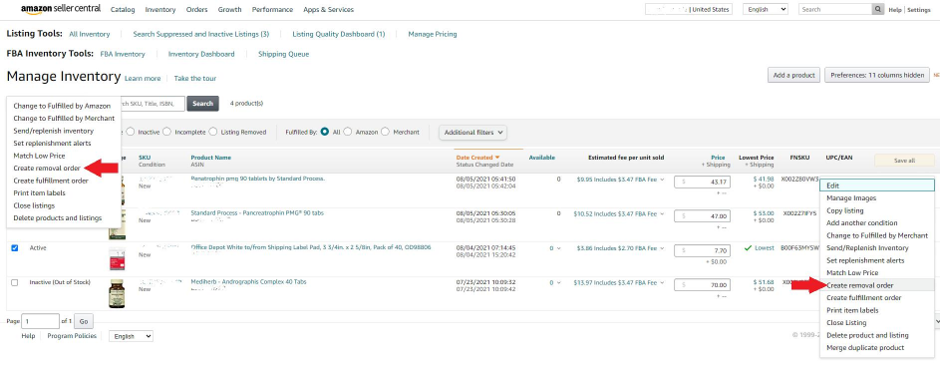Select the Listing Removed radio button

coord(213,132)
